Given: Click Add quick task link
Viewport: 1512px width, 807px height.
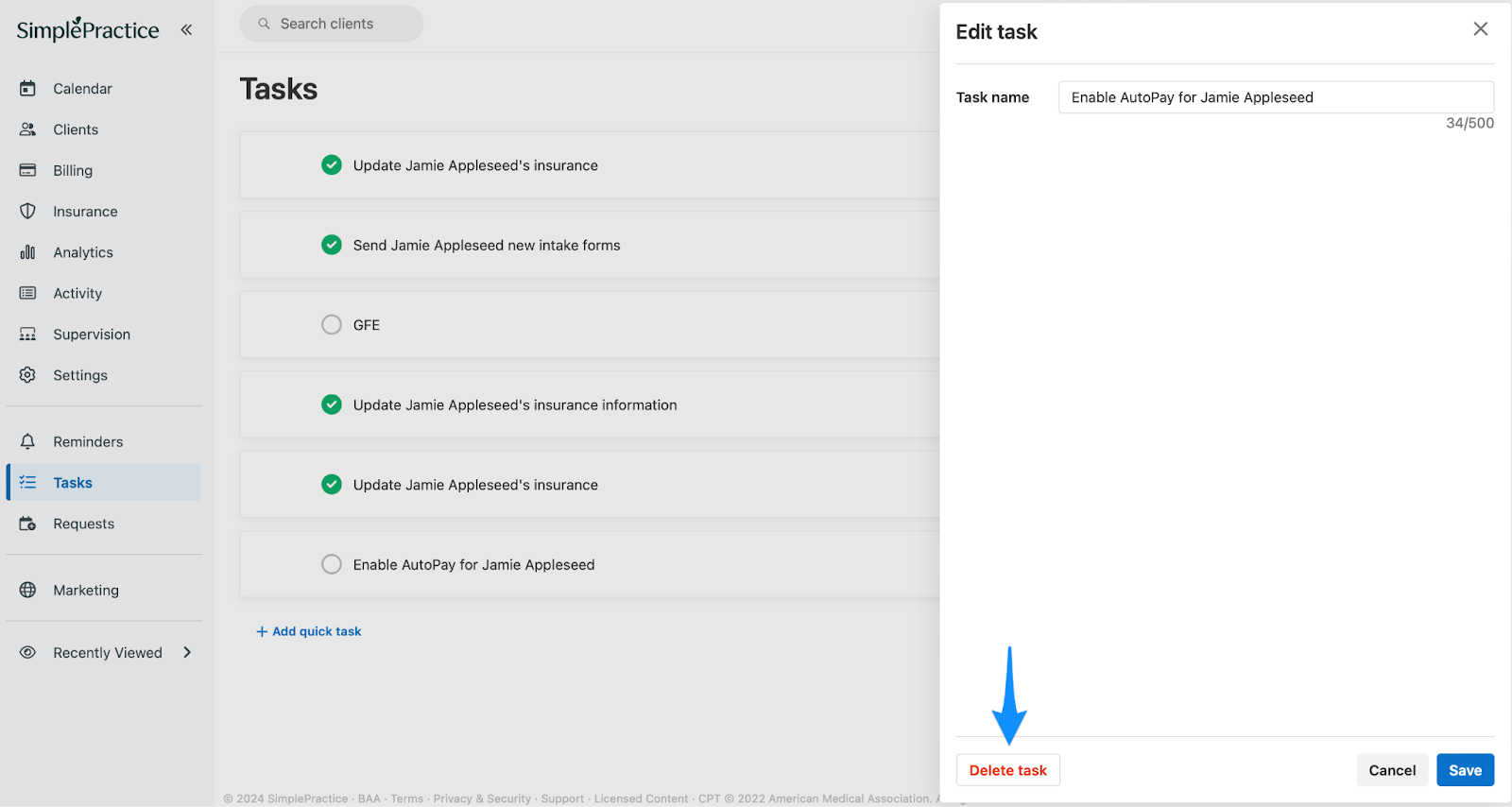Looking at the screenshot, I should click(x=309, y=631).
